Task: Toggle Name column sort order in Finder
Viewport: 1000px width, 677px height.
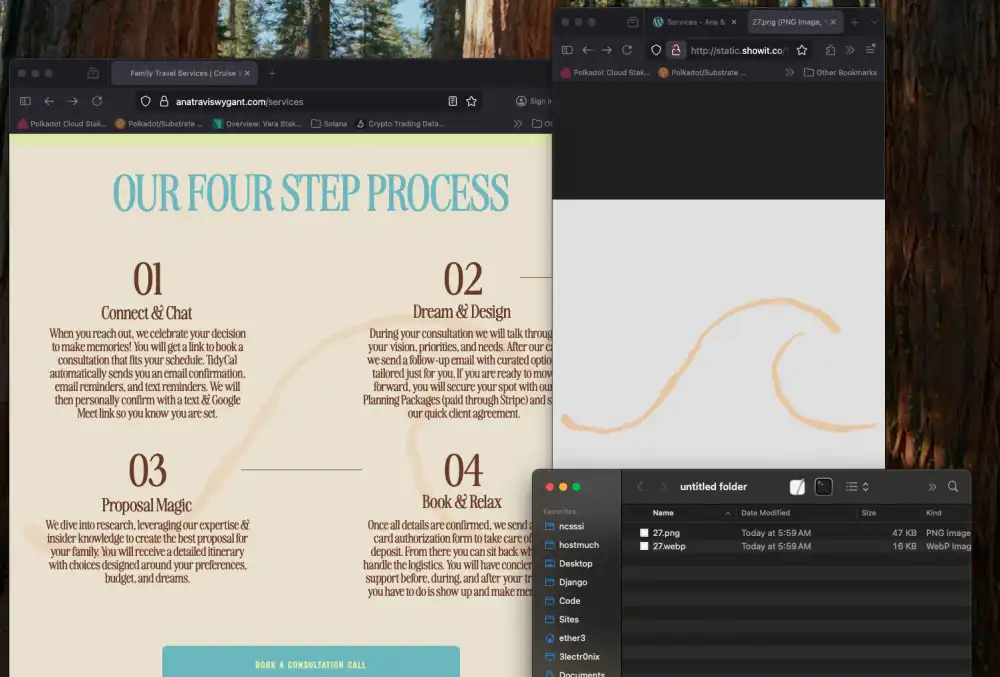Action: (727, 513)
